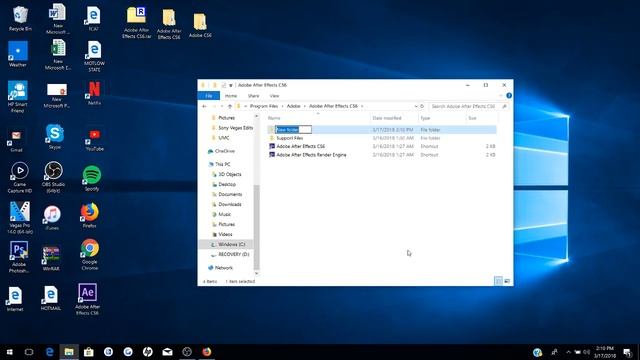Viewport: 640px width, 360px height.
Task: Open the Home ribbon tab
Action: [x=231, y=96]
